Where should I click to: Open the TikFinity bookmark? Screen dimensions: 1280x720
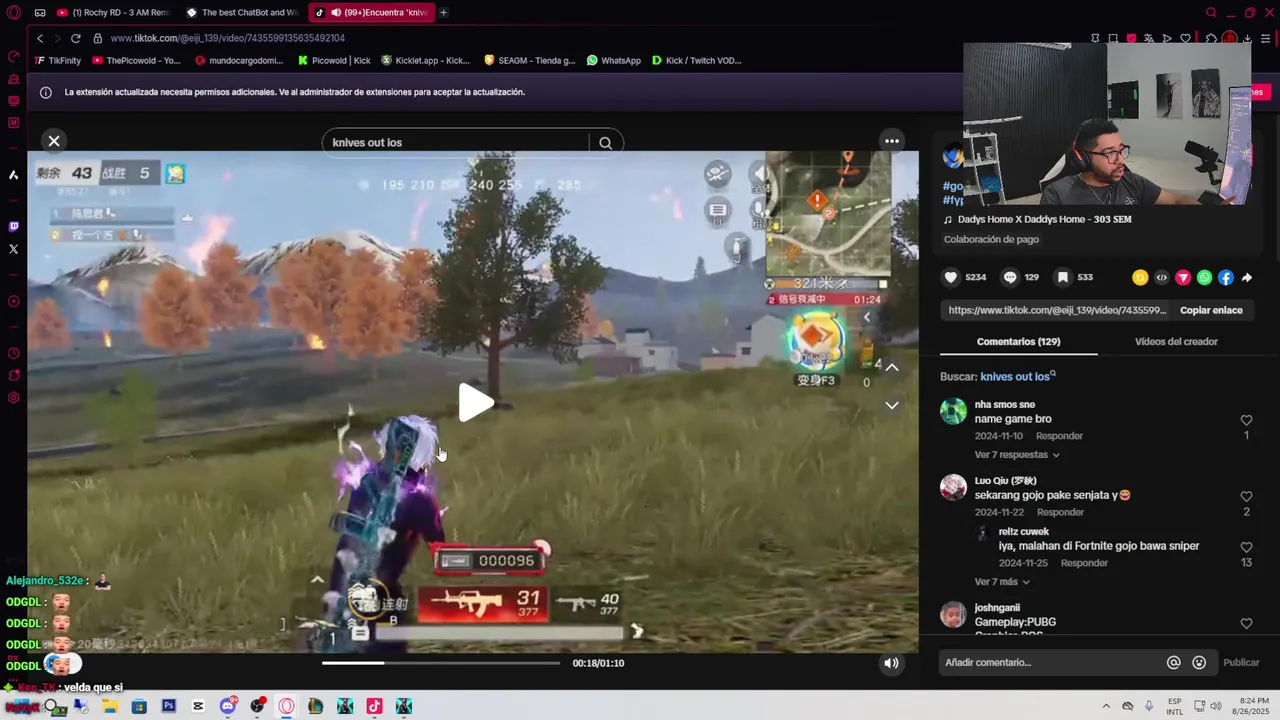[58, 60]
